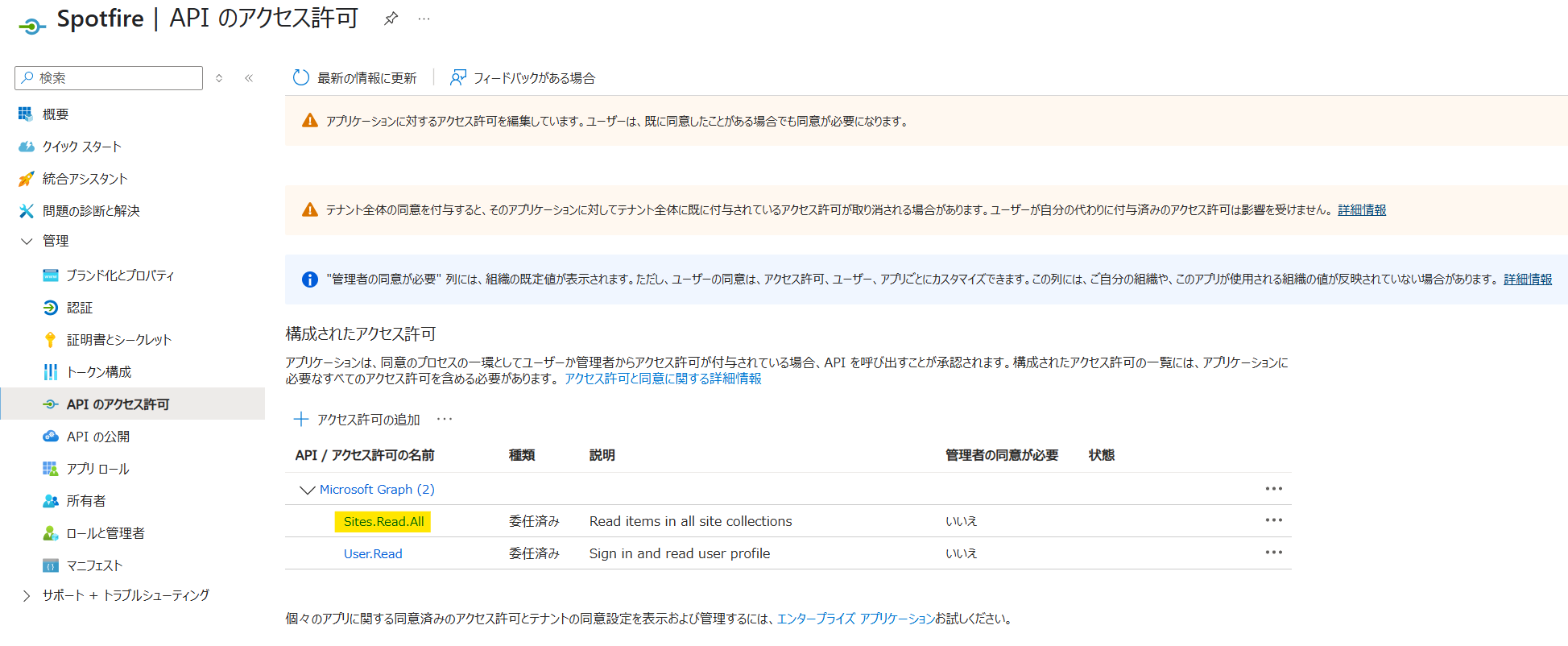Open マニフェスト icon
Viewport: 1568px width, 646px height.
click(51, 565)
